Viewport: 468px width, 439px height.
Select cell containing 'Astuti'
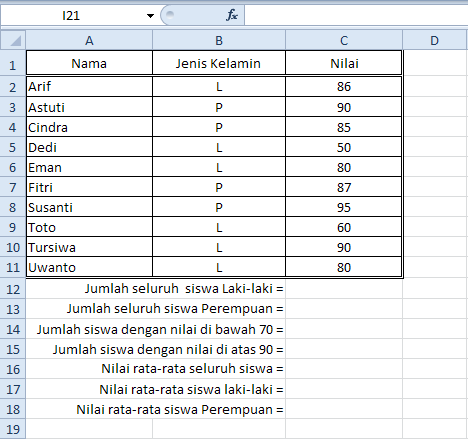point(89,107)
